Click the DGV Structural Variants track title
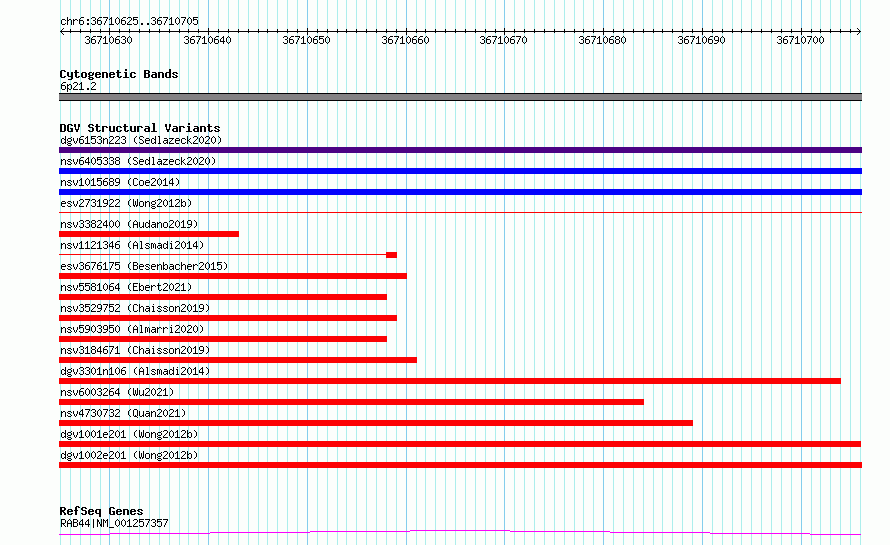 point(140,128)
